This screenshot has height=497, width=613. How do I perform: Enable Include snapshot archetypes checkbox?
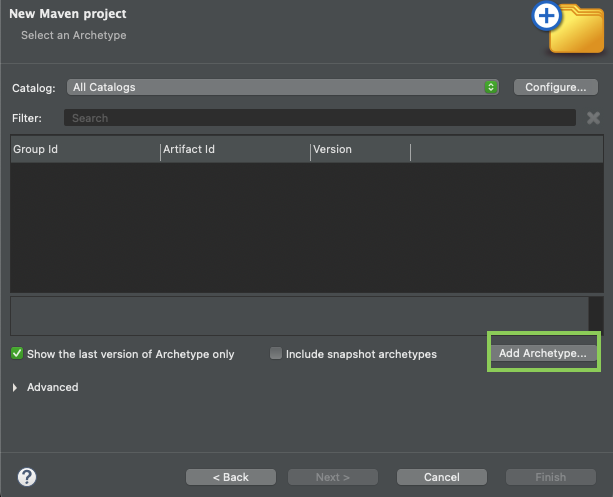coord(276,353)
